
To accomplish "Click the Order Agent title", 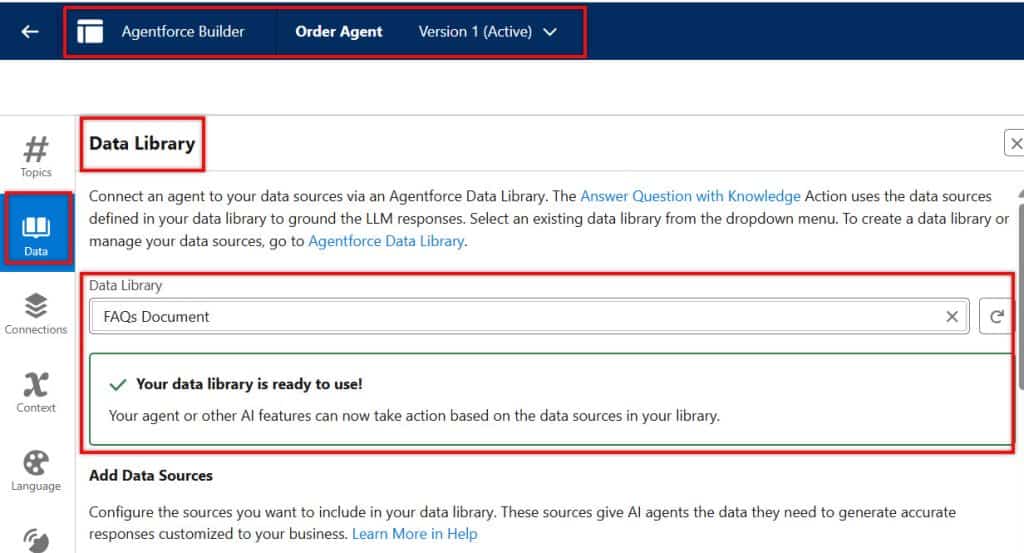I will click(x=339, y=31).
